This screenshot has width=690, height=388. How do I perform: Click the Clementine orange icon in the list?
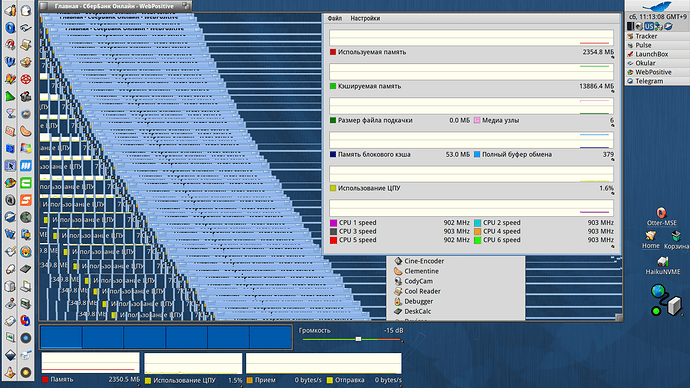398,271
